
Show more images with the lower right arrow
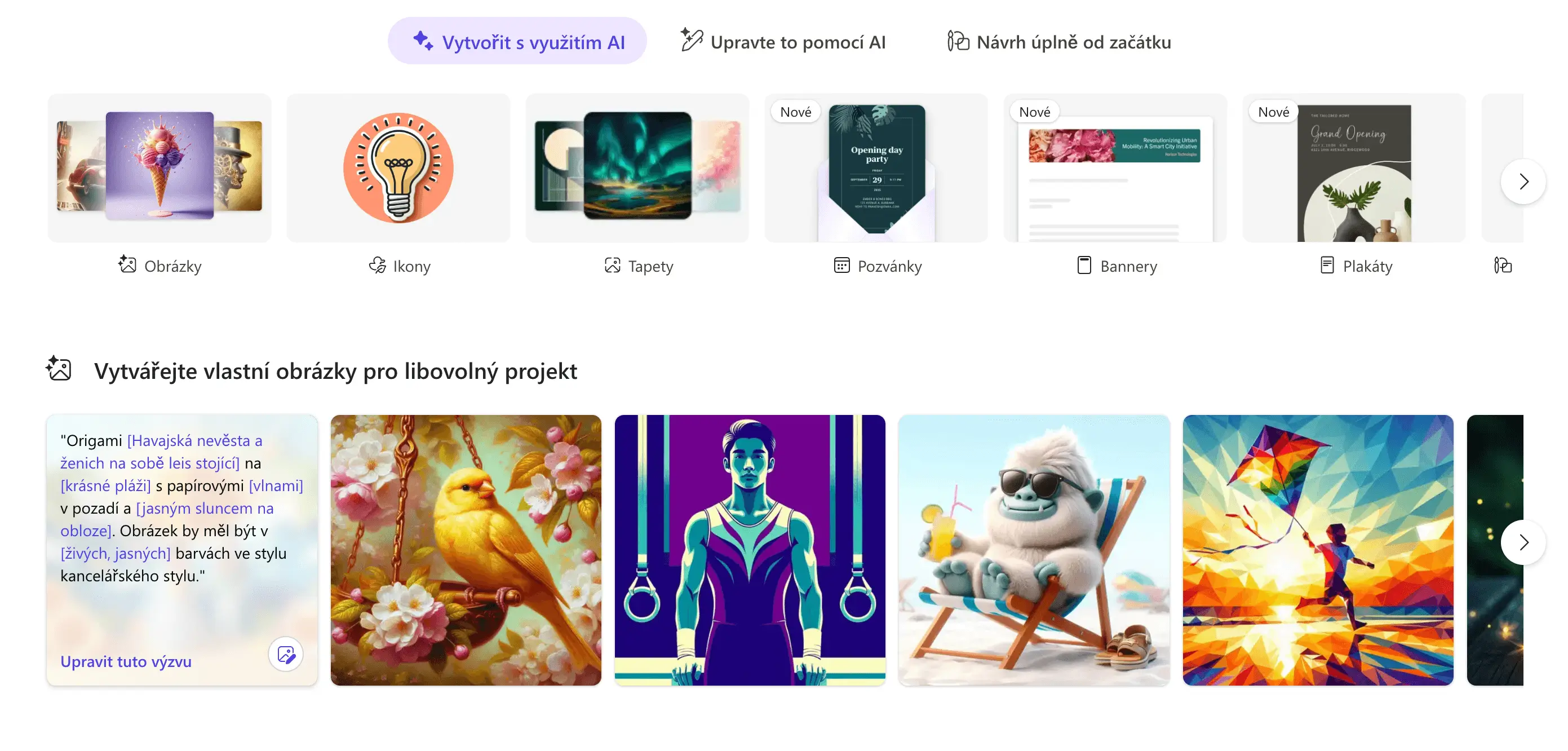tap(1523, 542)
